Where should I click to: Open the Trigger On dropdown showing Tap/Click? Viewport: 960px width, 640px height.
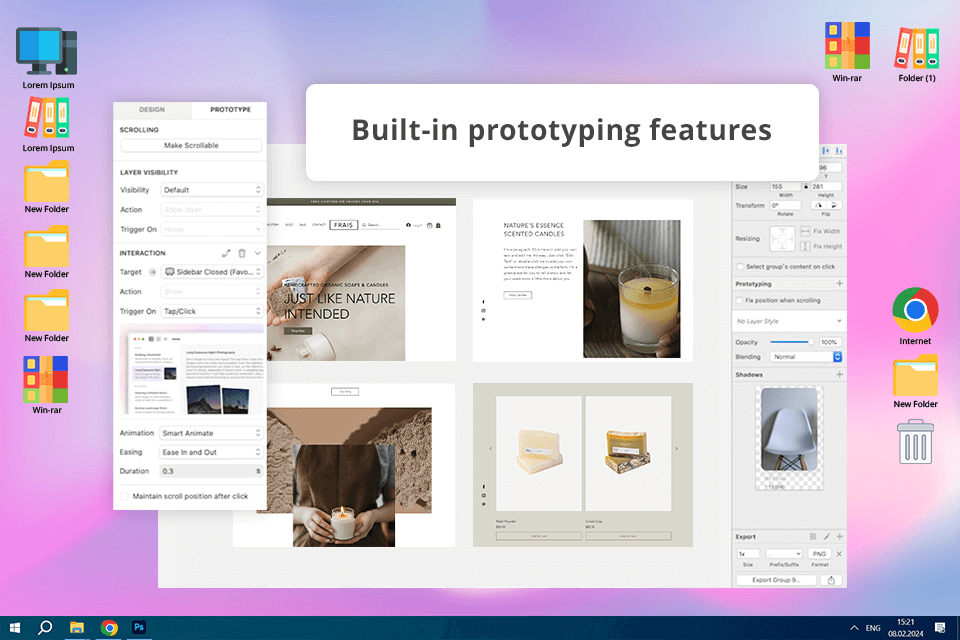coord(212,311)
